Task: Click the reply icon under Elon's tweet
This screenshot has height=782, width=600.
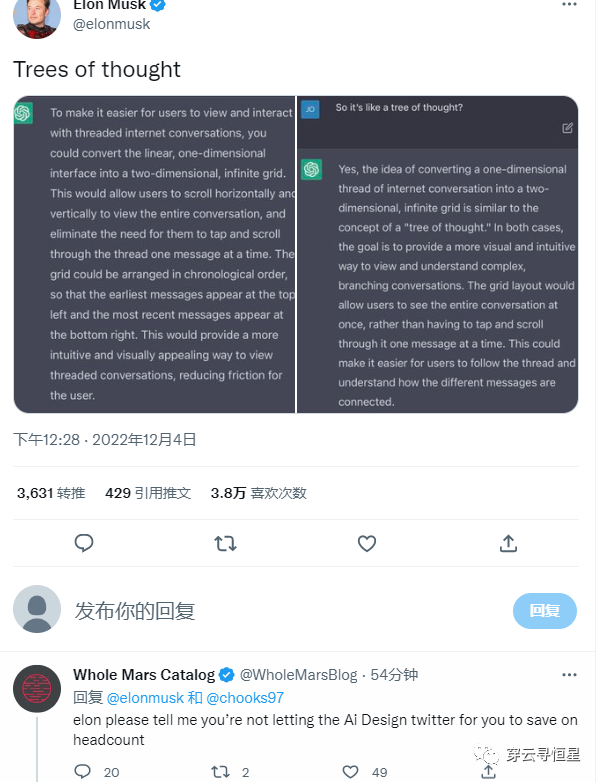Action: point(85,543)
